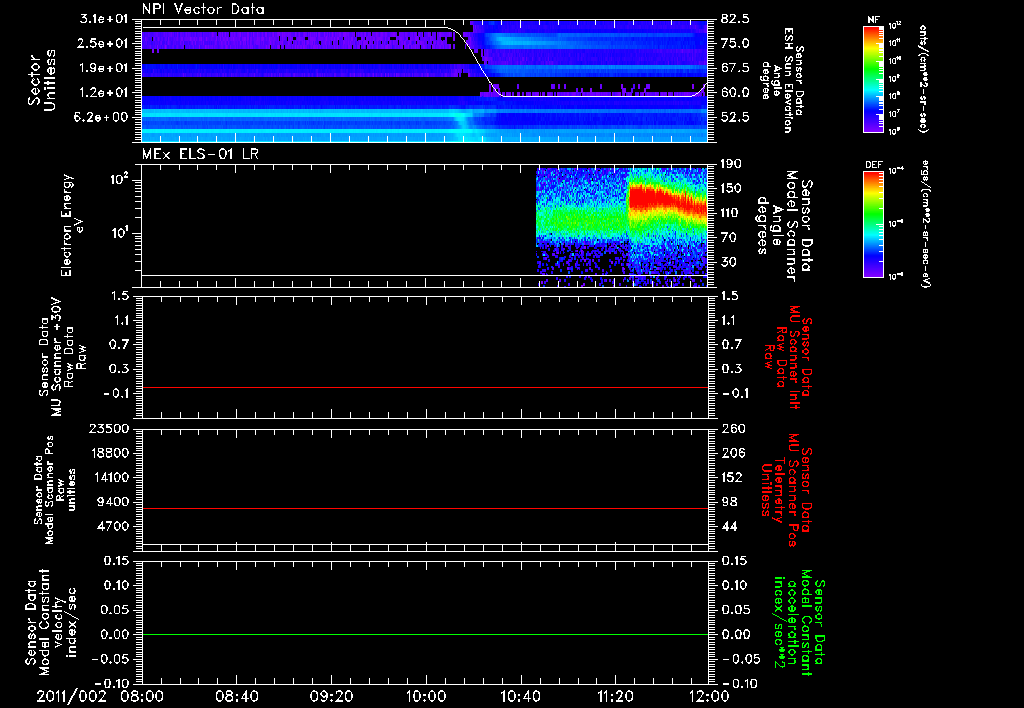Click the 10:00 time axis label
Screen dimensions: 1024x708
click(425, 694)
